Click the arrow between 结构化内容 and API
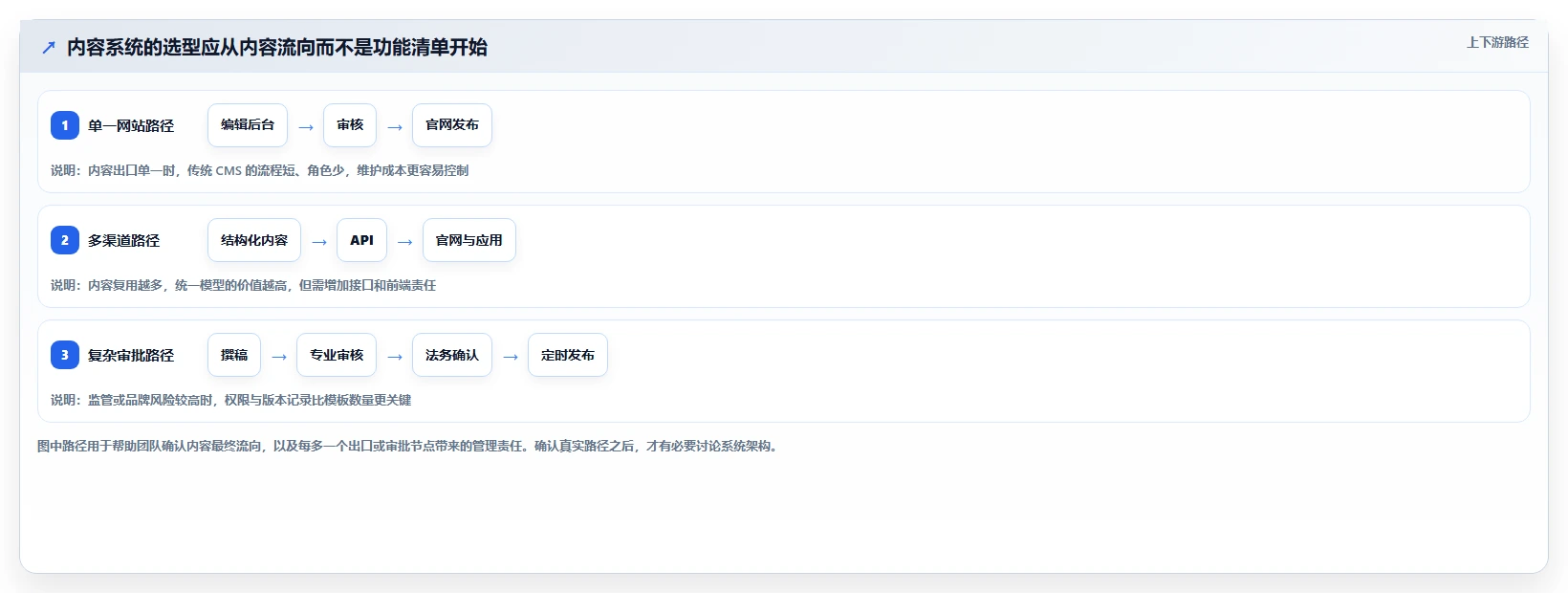1568x593 pixels. [x=319, y=242]
